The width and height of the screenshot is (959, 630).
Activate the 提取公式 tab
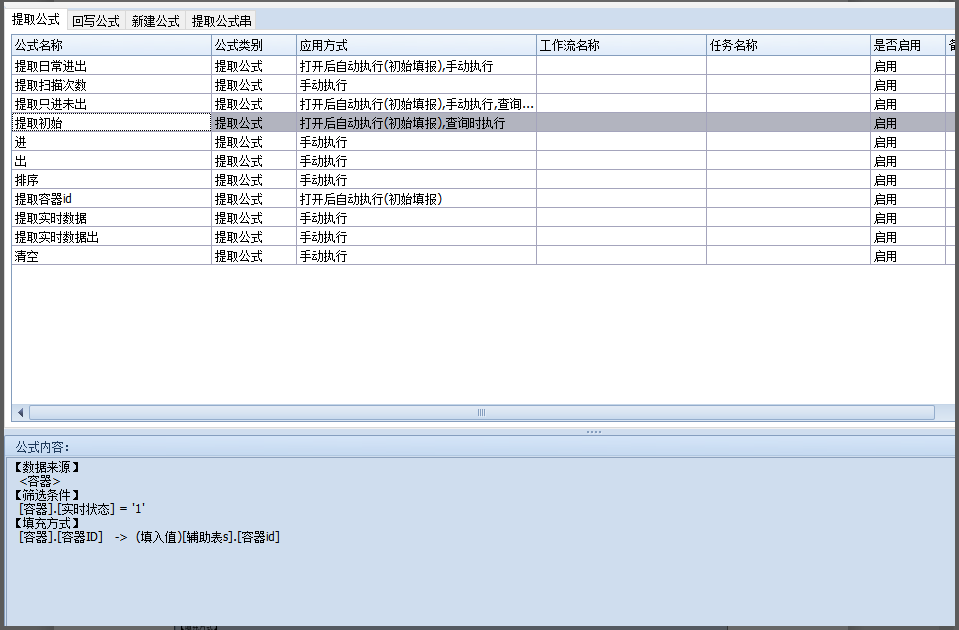click(x=36, y=19)
